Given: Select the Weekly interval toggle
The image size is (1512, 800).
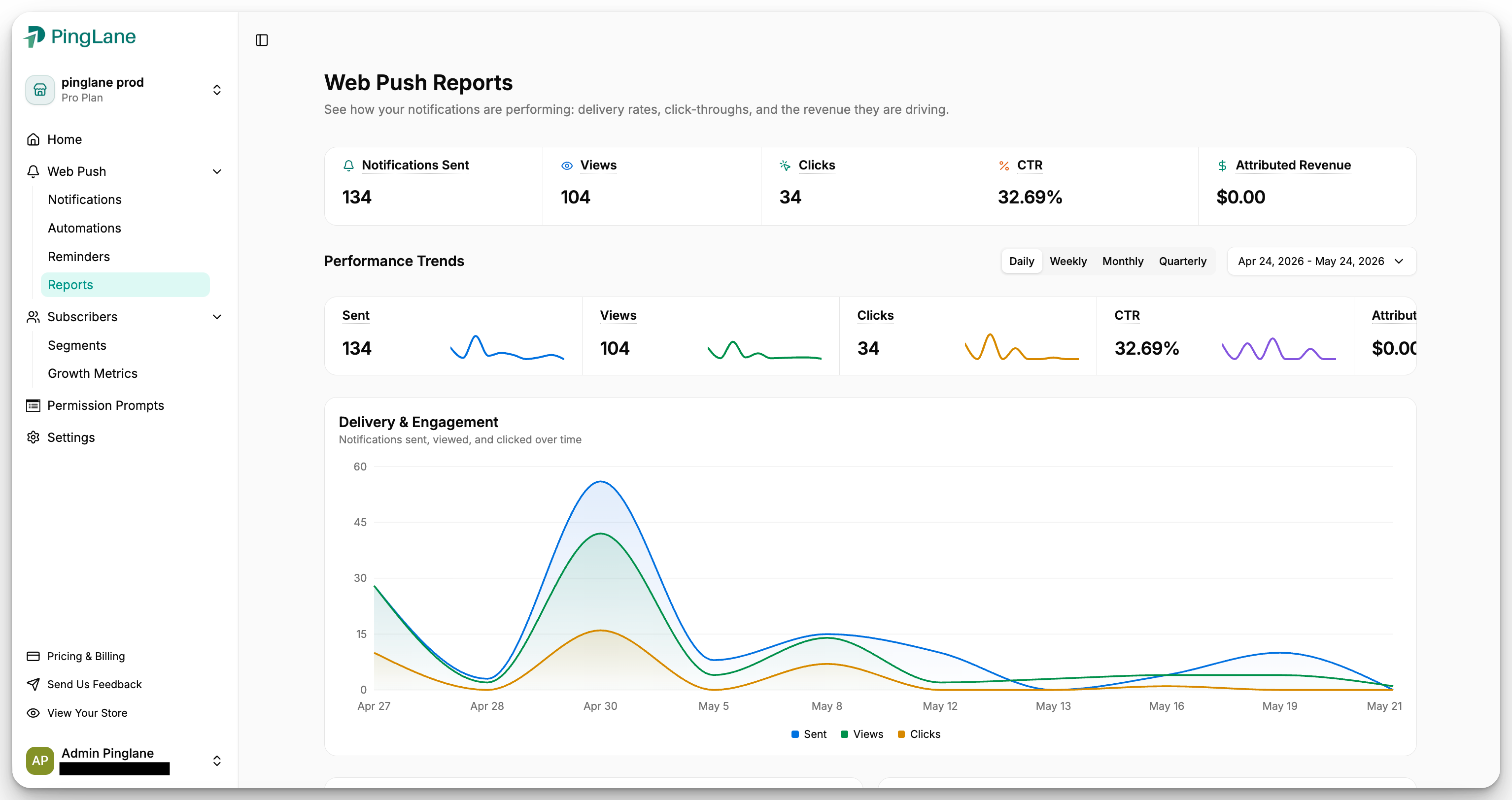Looking at the screenshot, I should pos(1068,261).
